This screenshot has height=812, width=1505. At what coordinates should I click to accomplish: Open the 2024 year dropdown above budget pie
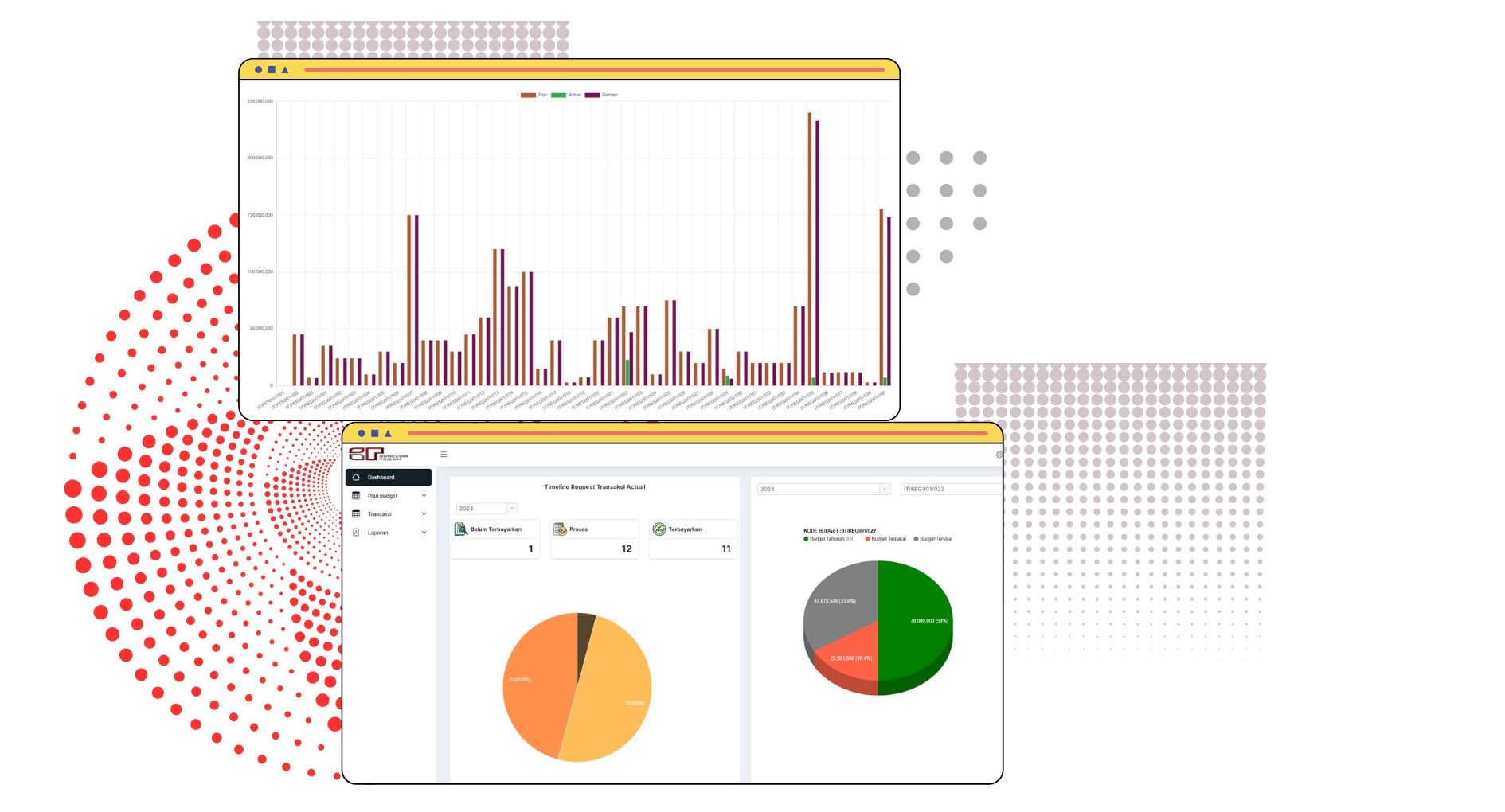point(823,489)
